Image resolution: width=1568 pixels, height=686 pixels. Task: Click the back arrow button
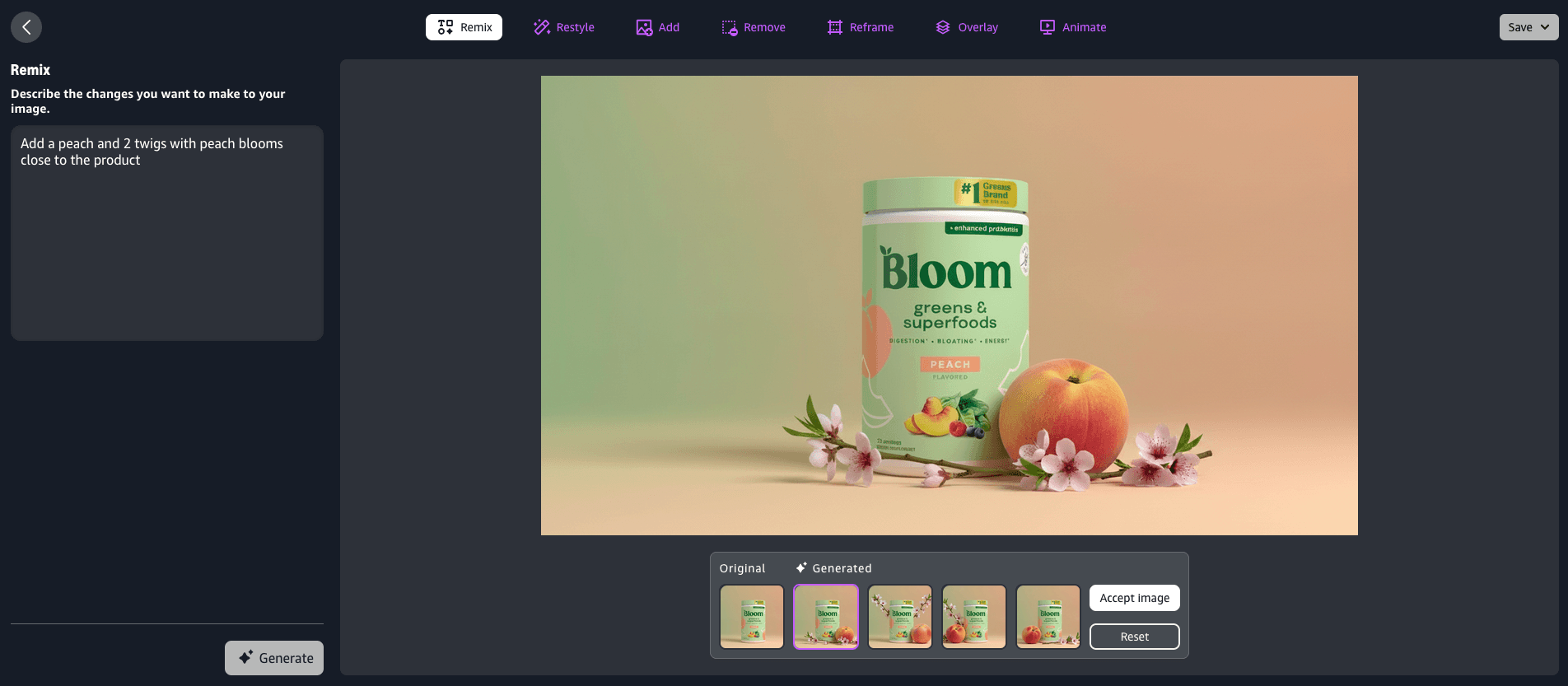click(26, 27)
